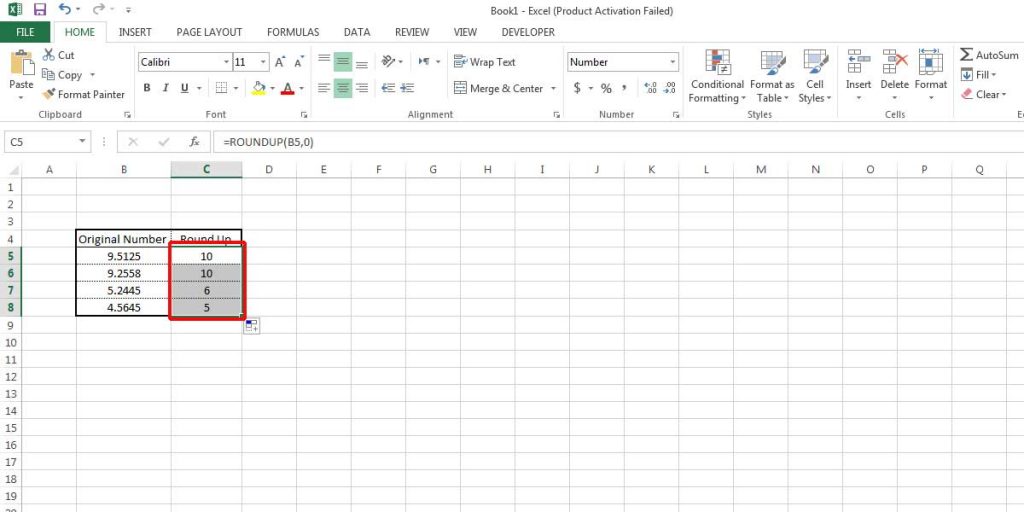Open Cell Styles gallery
1024x512 pixels.
pos(815,76)
